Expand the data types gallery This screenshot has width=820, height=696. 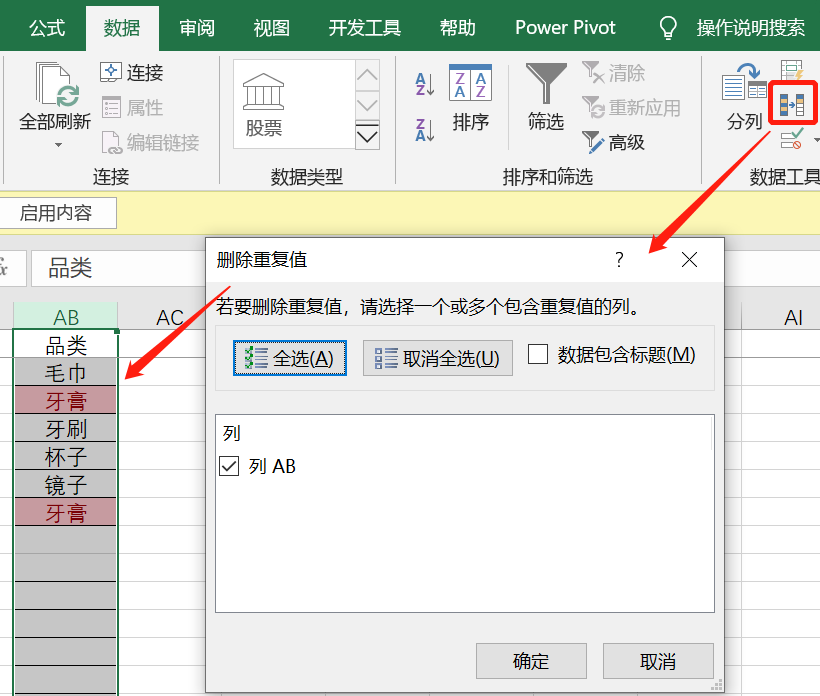point(367,136)
